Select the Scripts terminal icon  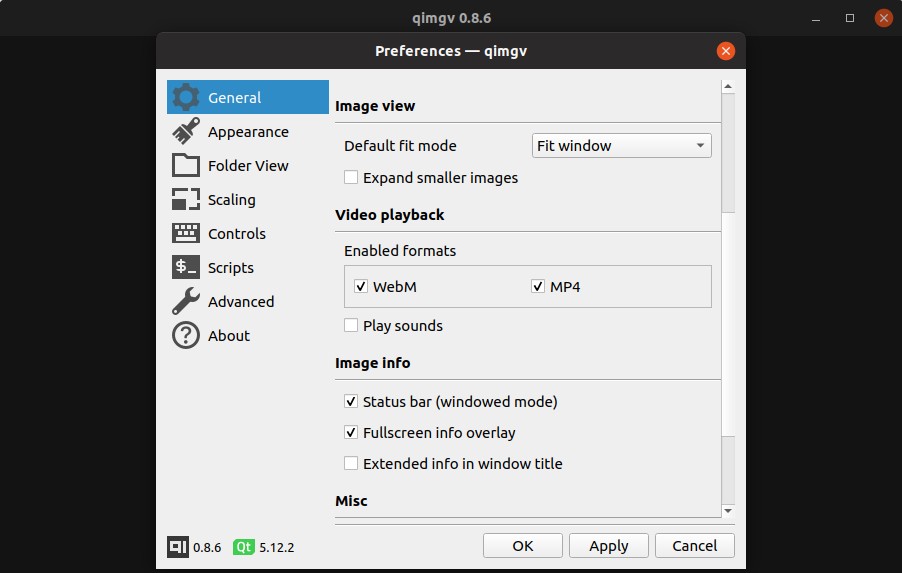point(186,267)
